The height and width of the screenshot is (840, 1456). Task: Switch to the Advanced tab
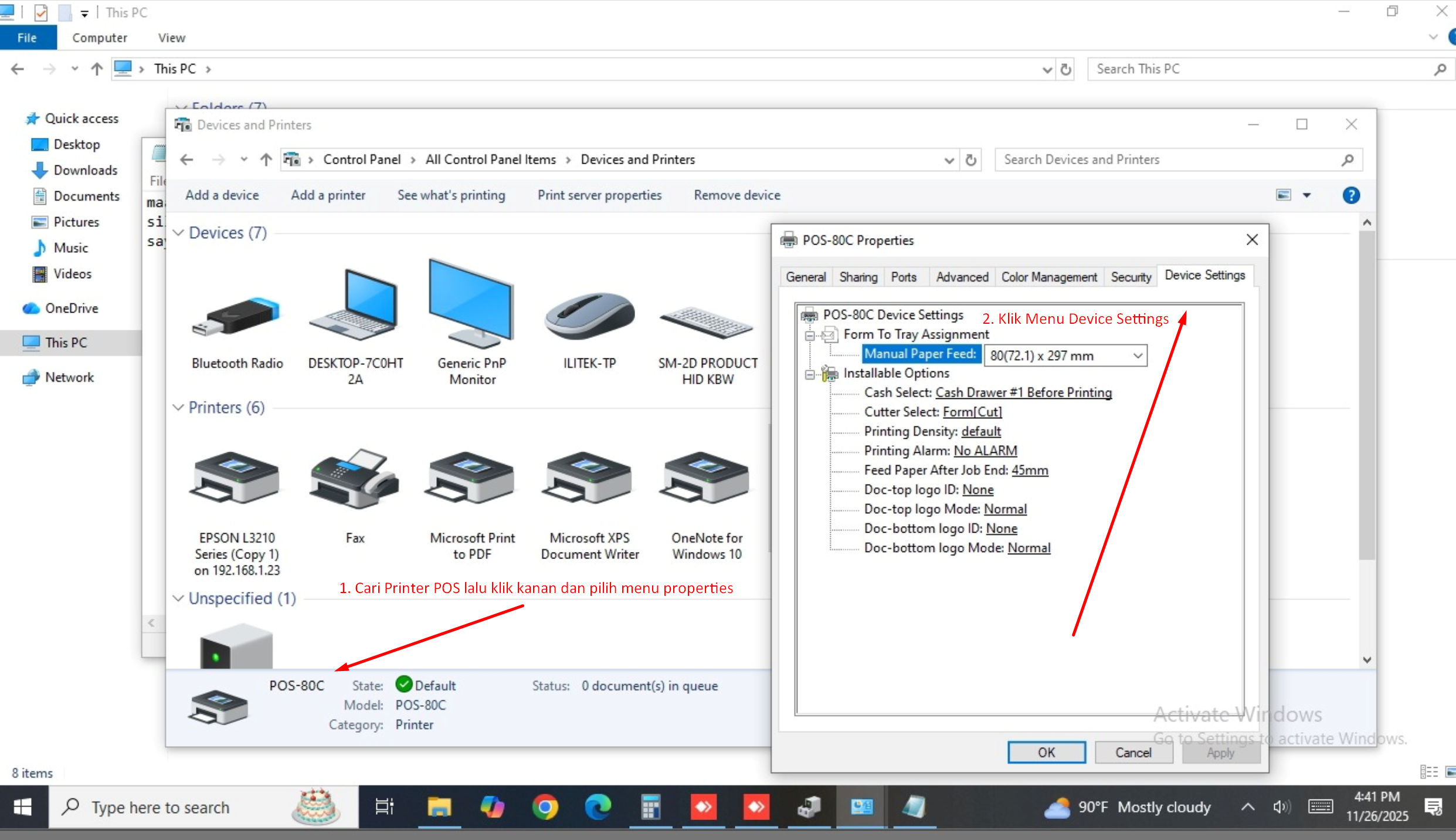click(962, 277)
